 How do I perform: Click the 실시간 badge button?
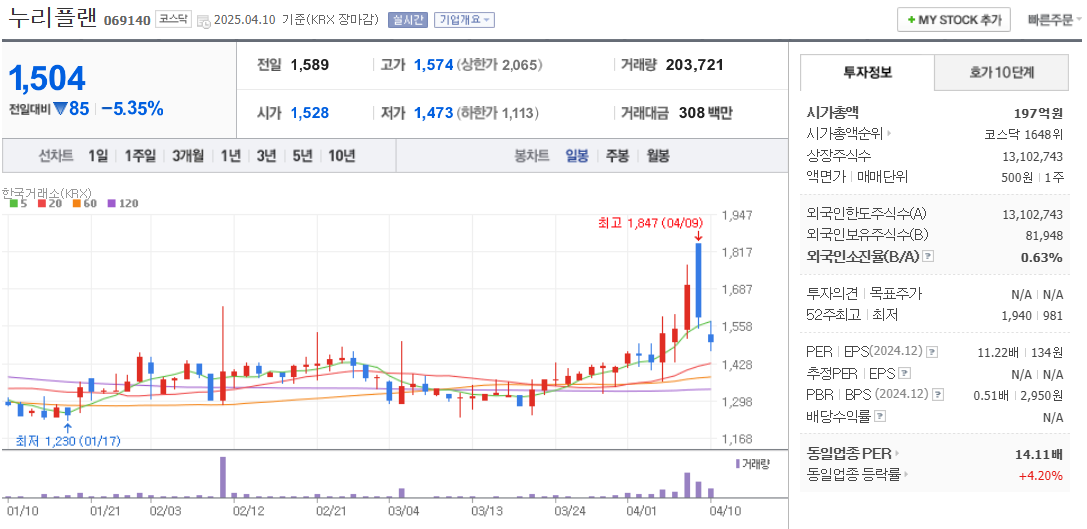pyautogui.click(x=409, y=20)
